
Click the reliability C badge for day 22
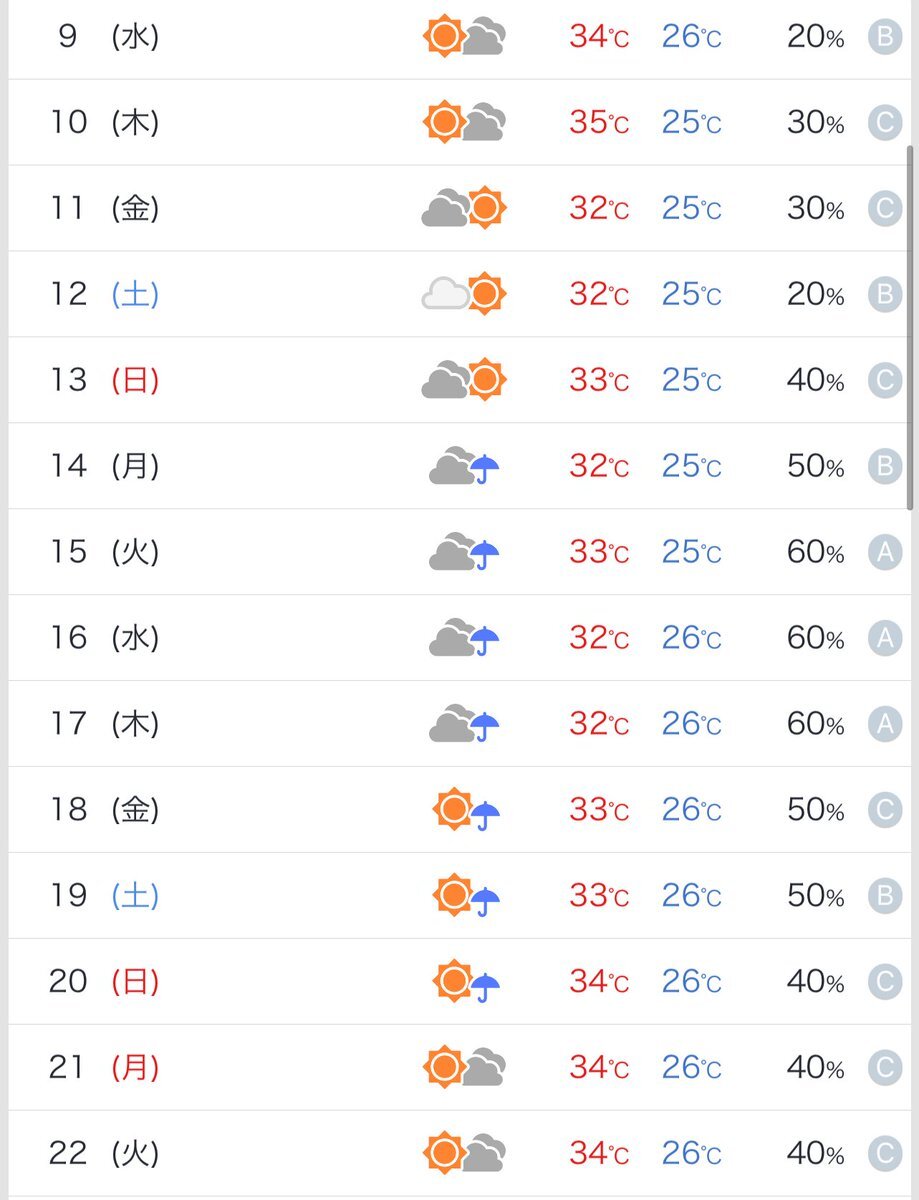coord(885,1154)
